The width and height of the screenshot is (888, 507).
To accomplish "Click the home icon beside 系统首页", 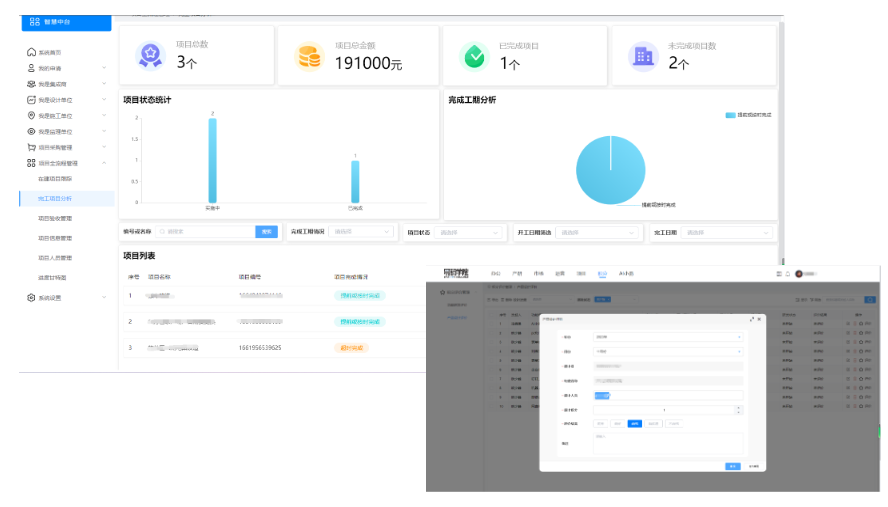I will pos(31,52).
